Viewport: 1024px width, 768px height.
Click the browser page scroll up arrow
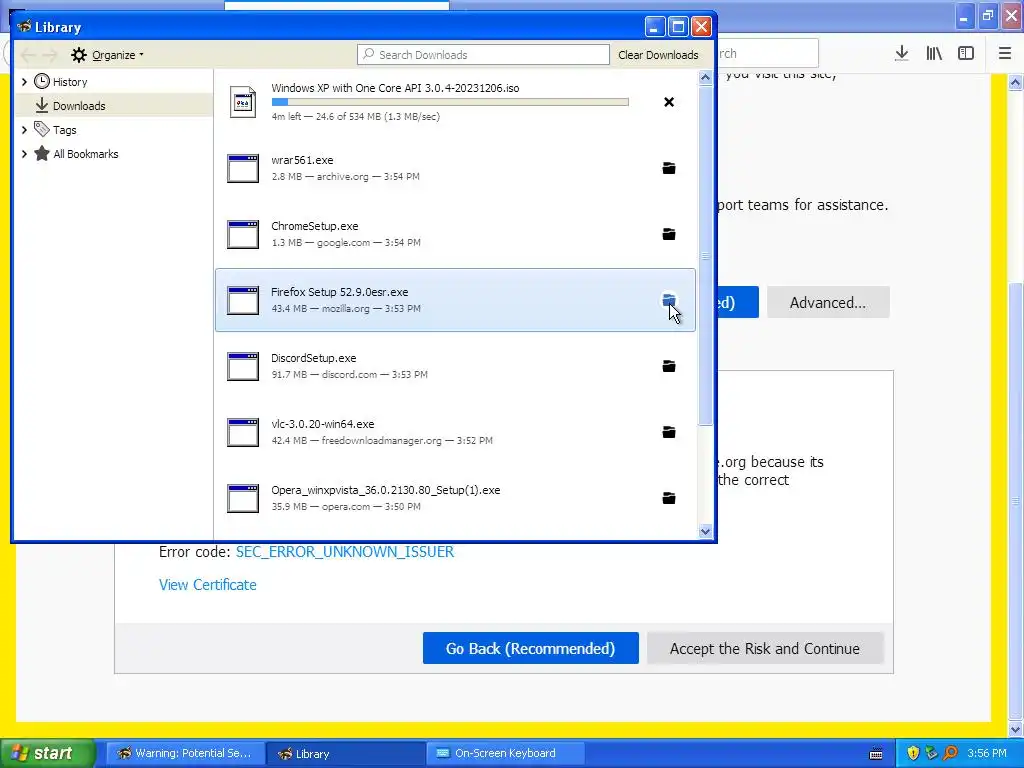(1015, 82)
